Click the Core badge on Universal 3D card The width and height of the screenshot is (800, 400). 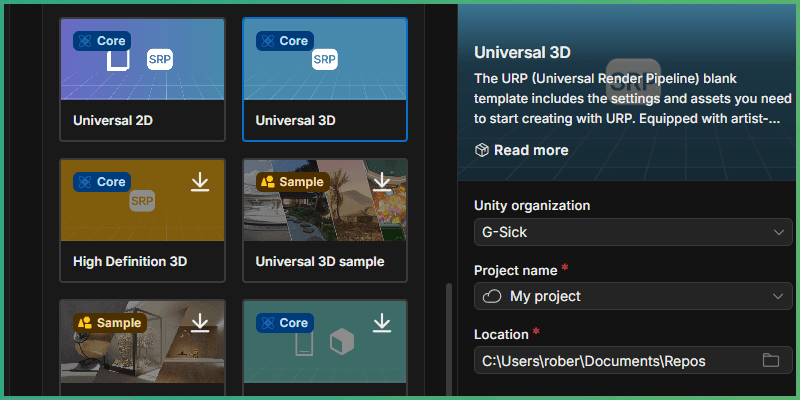pos(285,41)
